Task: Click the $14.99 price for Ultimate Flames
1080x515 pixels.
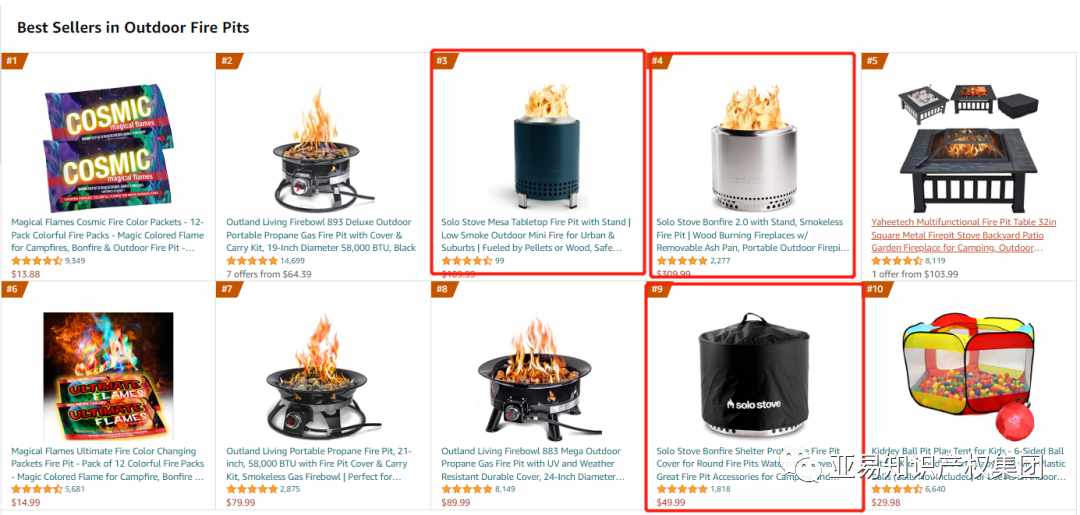Action: (x=25, y=503)
